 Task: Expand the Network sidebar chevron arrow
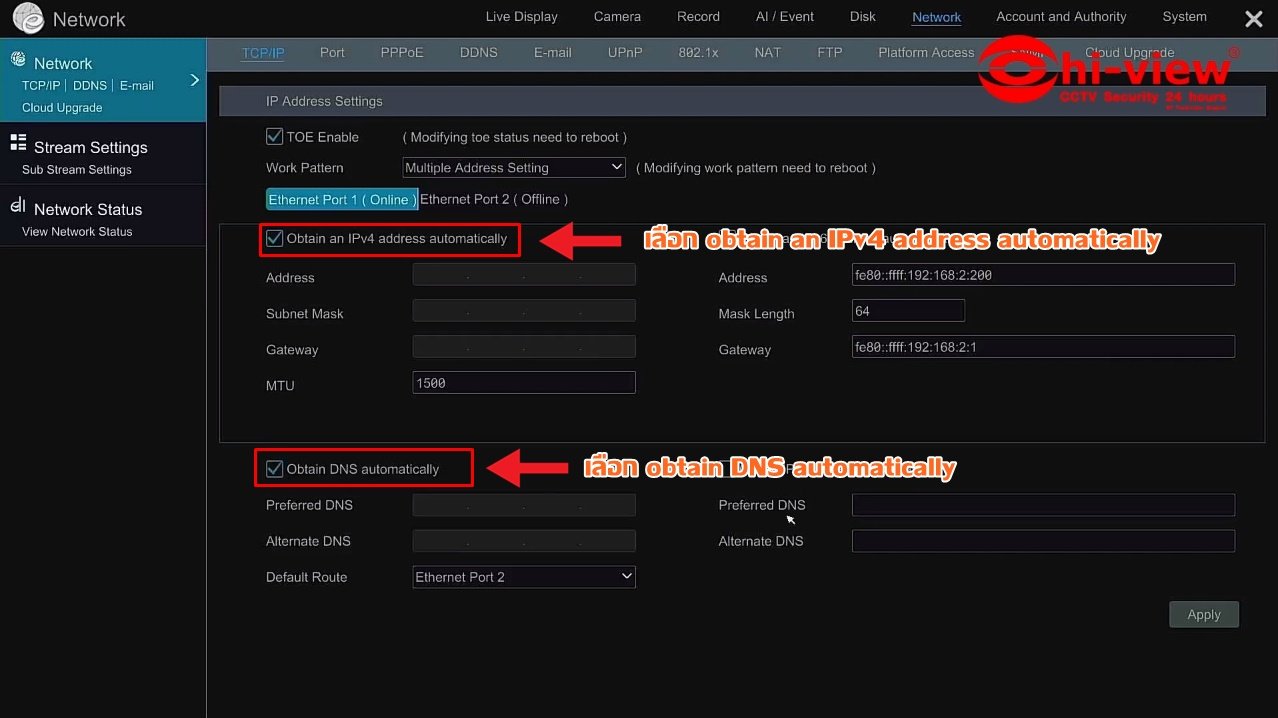click(194, 80)
